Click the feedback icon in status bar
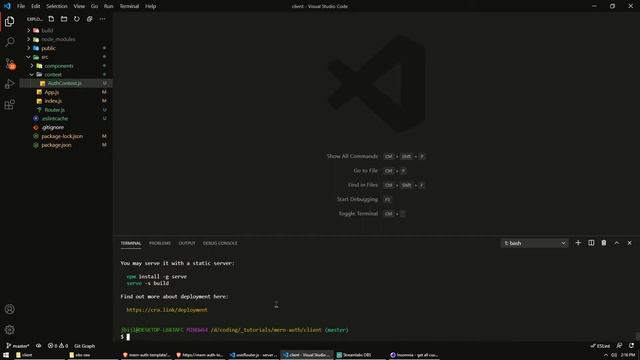640x360 pixels. tap(619, 346)
